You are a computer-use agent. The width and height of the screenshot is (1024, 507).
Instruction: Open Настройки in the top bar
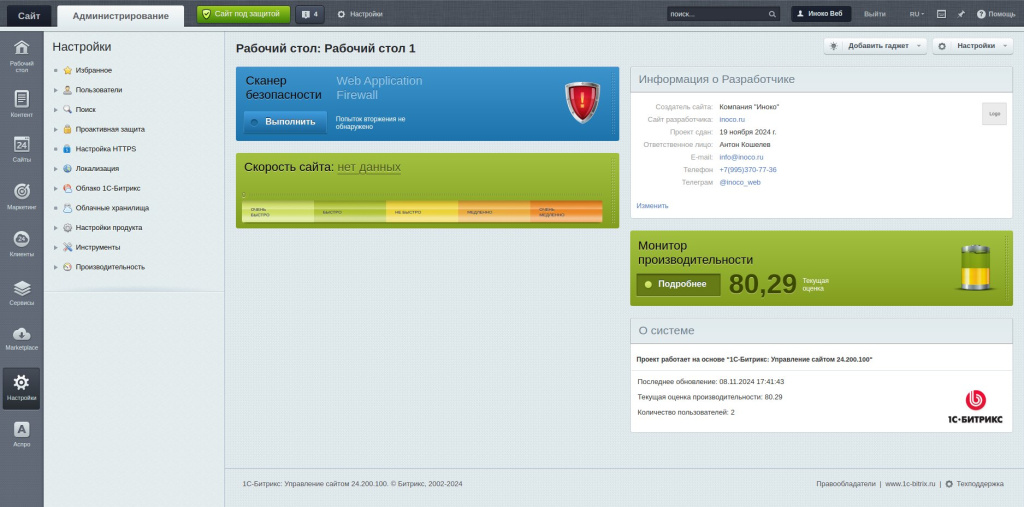[x=360, y=14]
